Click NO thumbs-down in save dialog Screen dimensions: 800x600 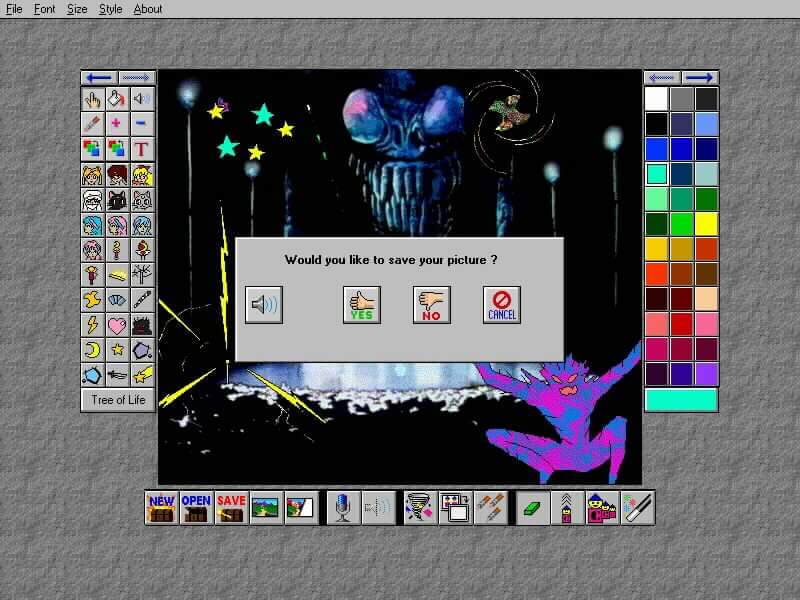coord(432,305)
